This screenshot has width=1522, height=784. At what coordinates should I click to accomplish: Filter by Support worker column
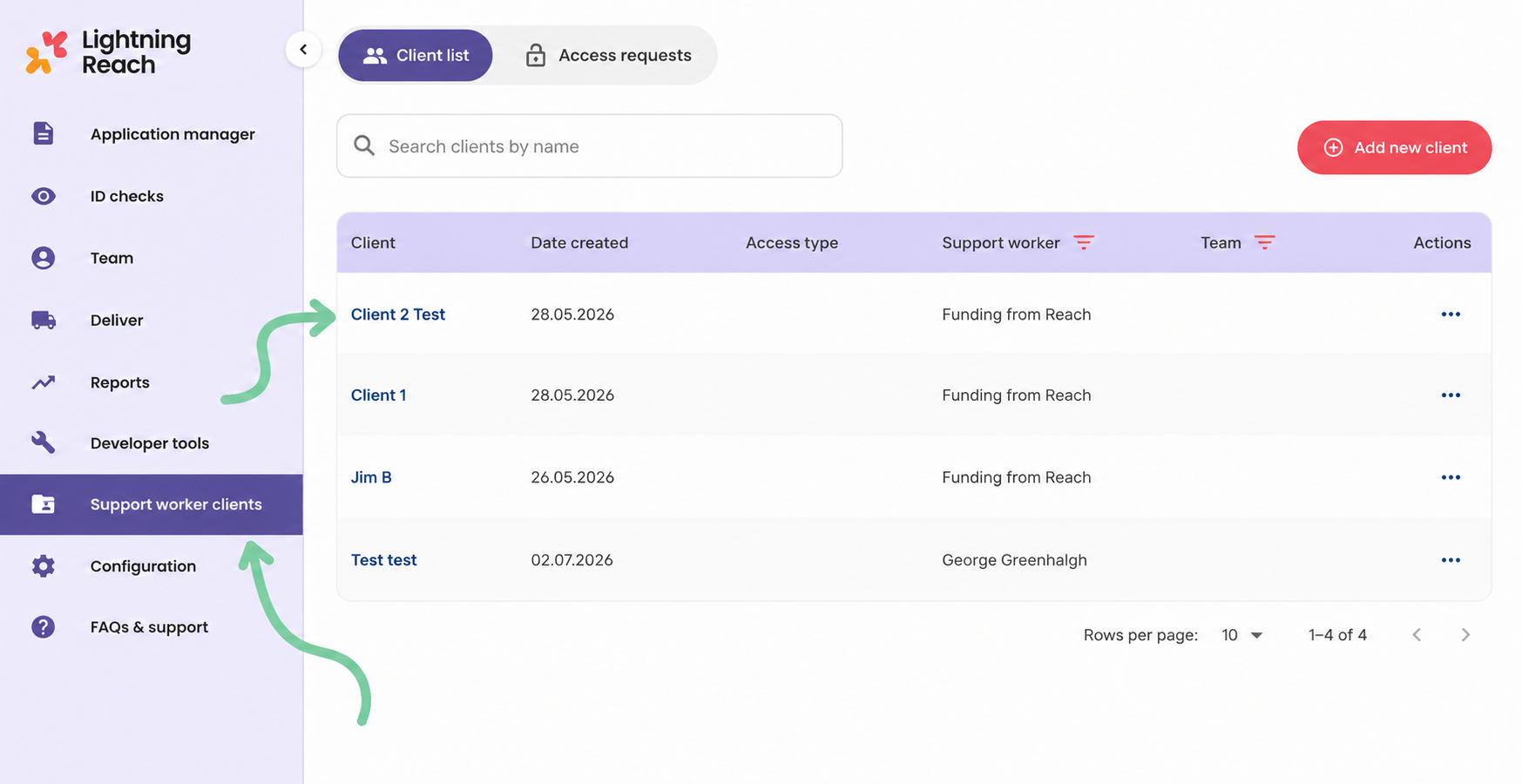pos(1083,242)
